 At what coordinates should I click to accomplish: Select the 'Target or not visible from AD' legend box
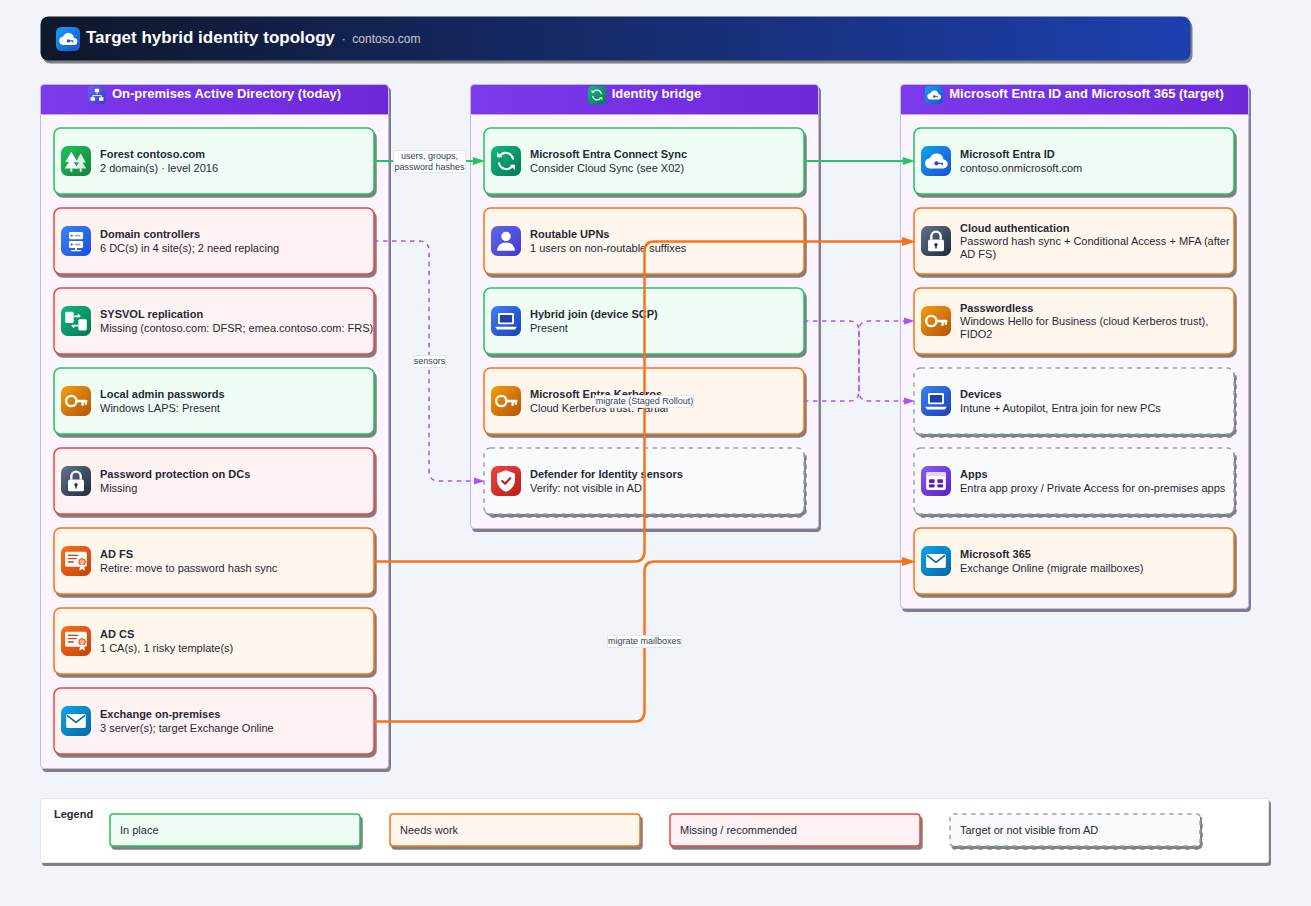click(x=1075, y=830)
